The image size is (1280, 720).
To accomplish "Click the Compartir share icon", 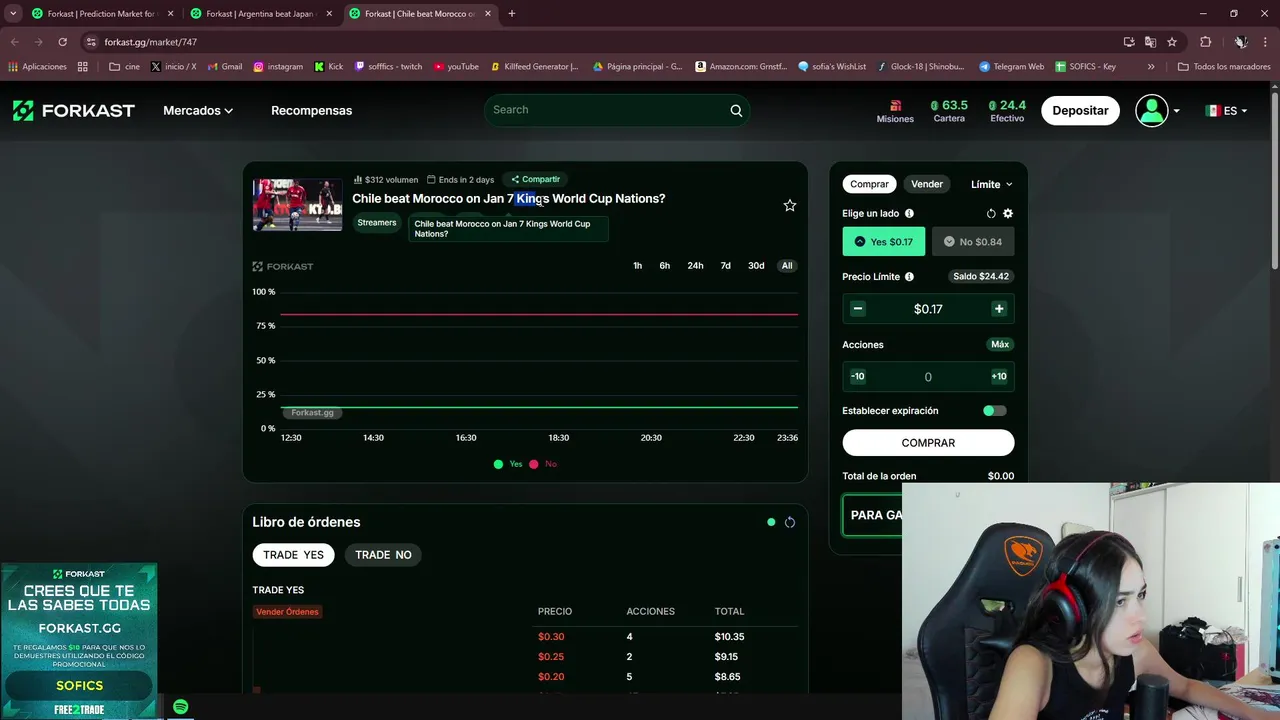I will (515, 179).
